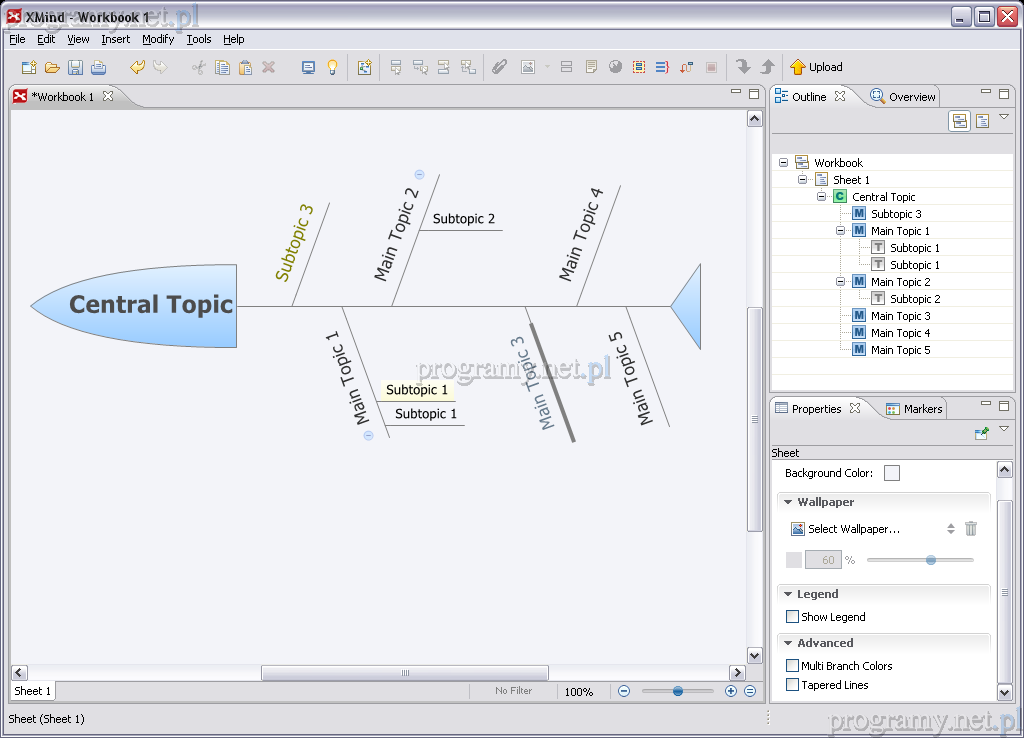This screenshot has height=738, width=1024.
Task: Click the Undo arrow toolbar icon
Action: pyautogui.click(x=137, y=67)
